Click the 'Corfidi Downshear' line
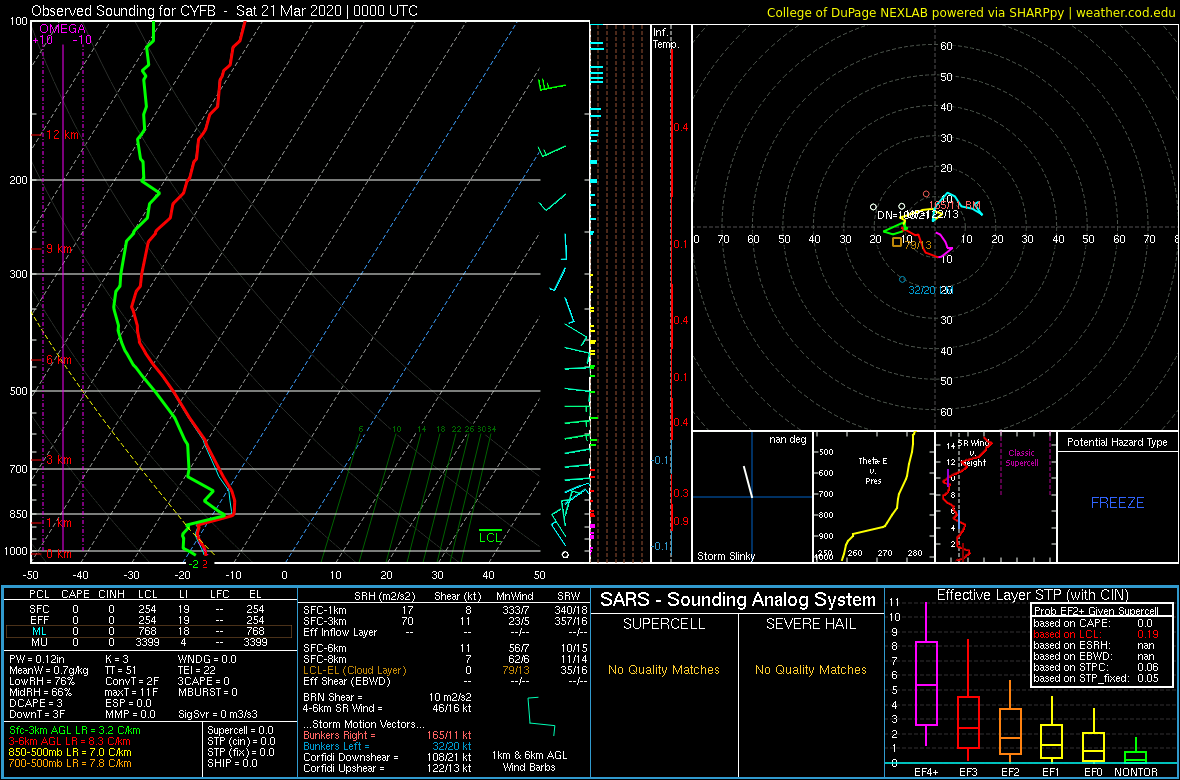The image size is (1180, 780). click(x=388, y=757)
